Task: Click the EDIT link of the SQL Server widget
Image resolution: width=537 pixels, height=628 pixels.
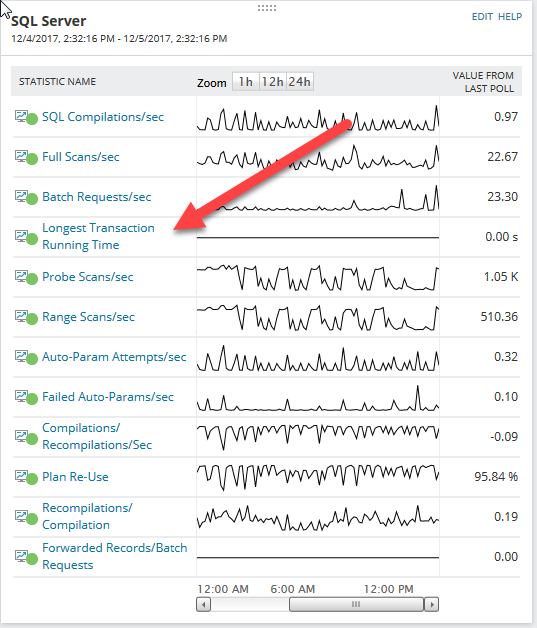Action: pos(482,17)
